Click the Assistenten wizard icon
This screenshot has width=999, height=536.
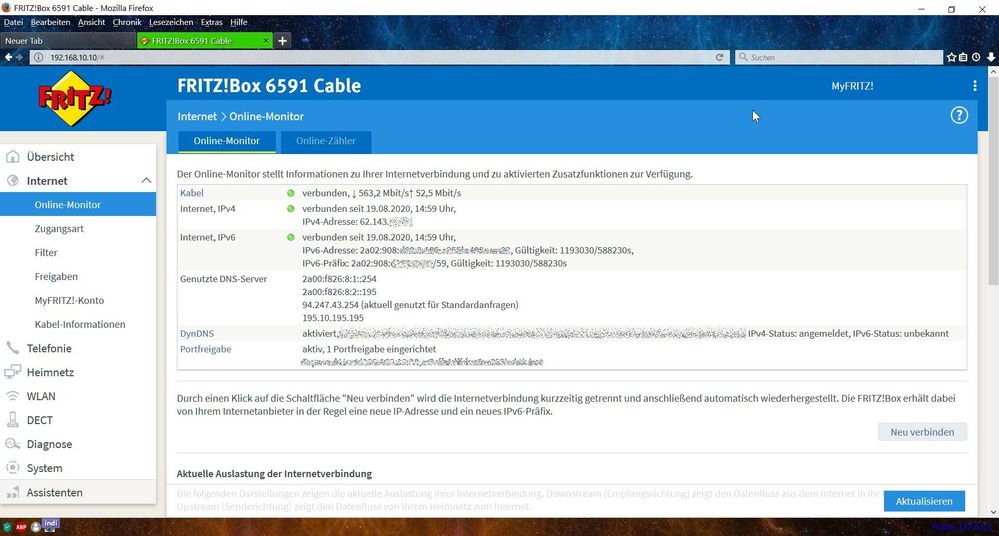[13, 492]
